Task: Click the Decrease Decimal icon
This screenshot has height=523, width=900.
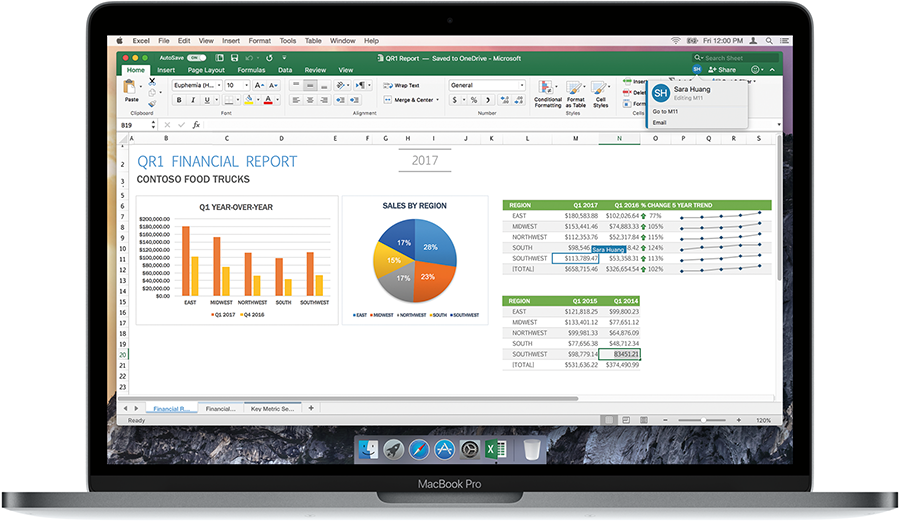Action: 519,100
